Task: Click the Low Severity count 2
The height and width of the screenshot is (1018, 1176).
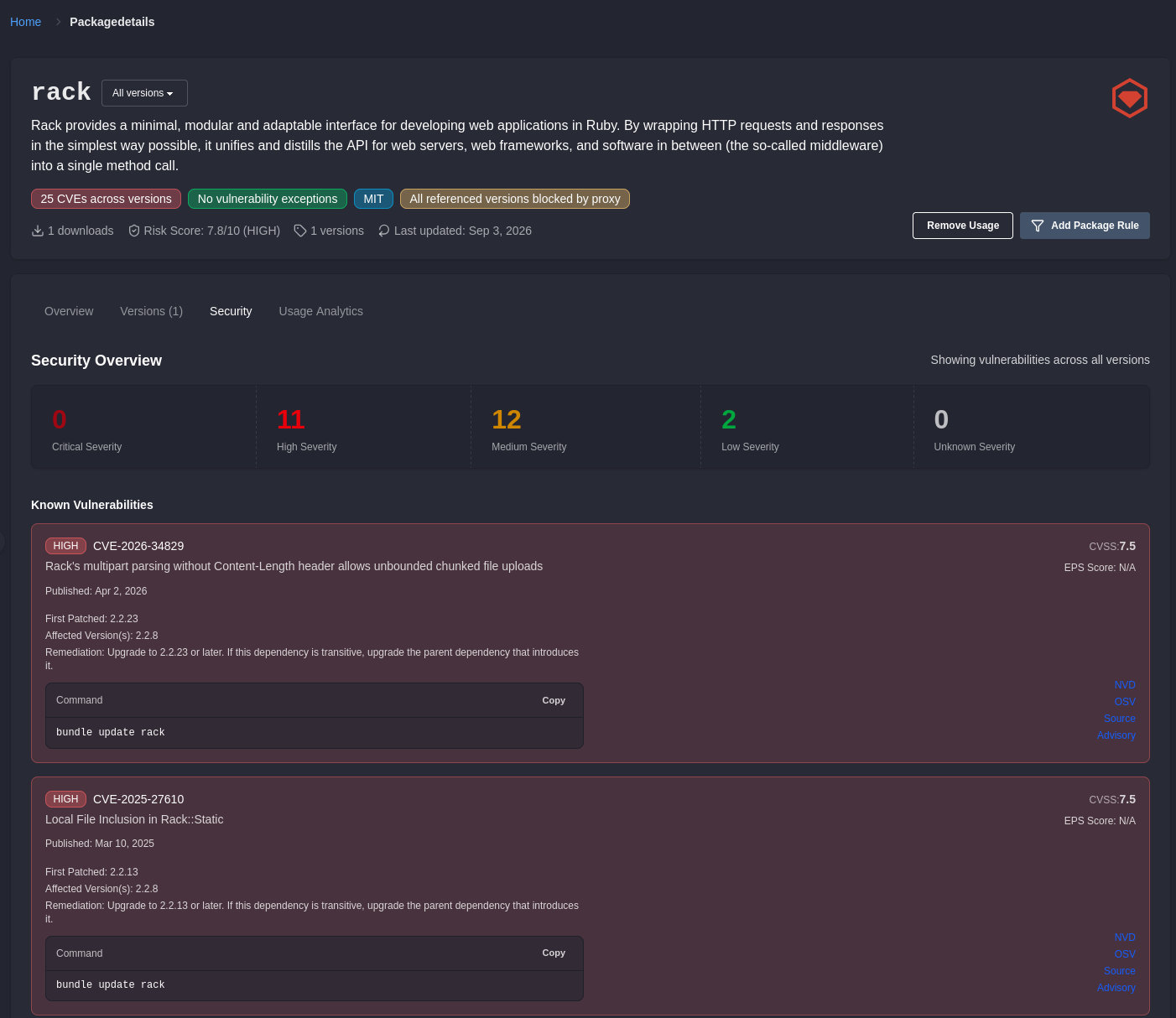Action: click(x=729, y=419)
